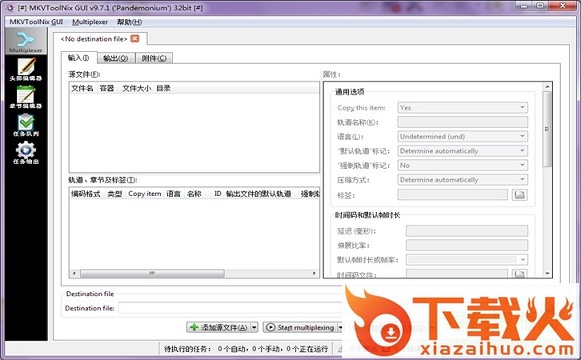Open the Start multiplexing arrow menu
The height and width of the screenshot is (360, 581).
coord(340,327)
